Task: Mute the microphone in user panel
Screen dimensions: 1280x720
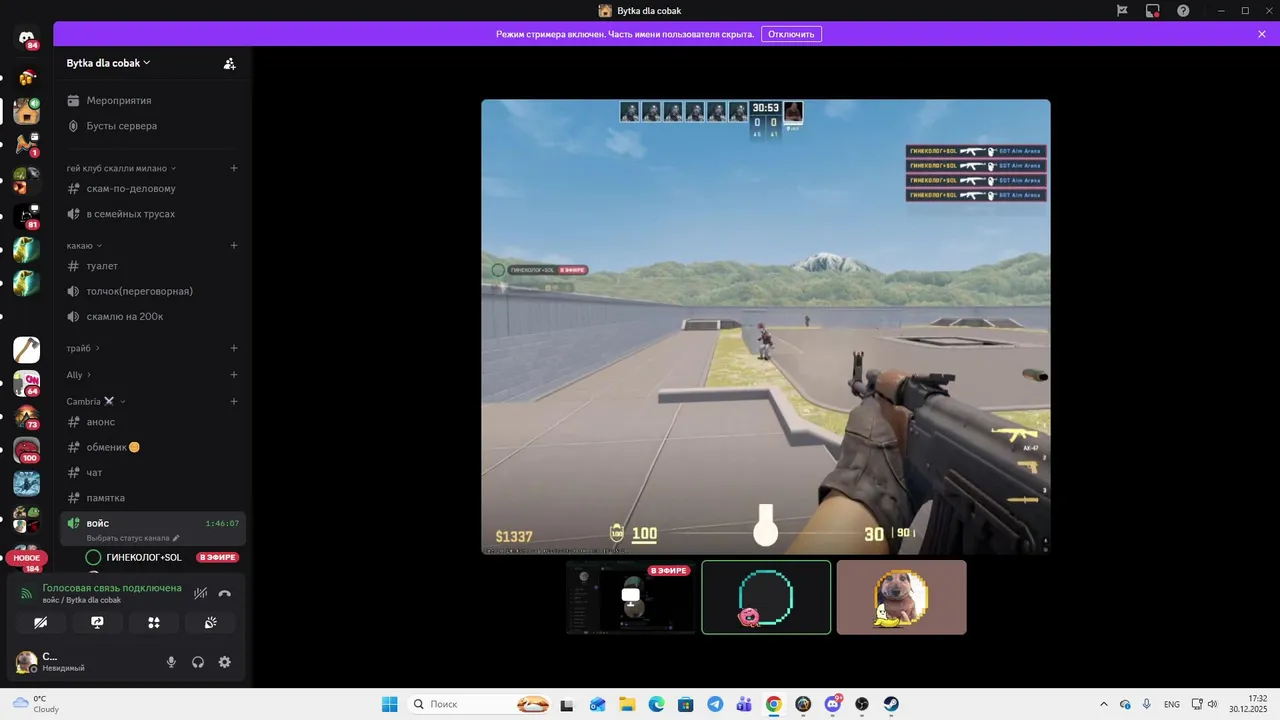Action: tap(171, 662)
